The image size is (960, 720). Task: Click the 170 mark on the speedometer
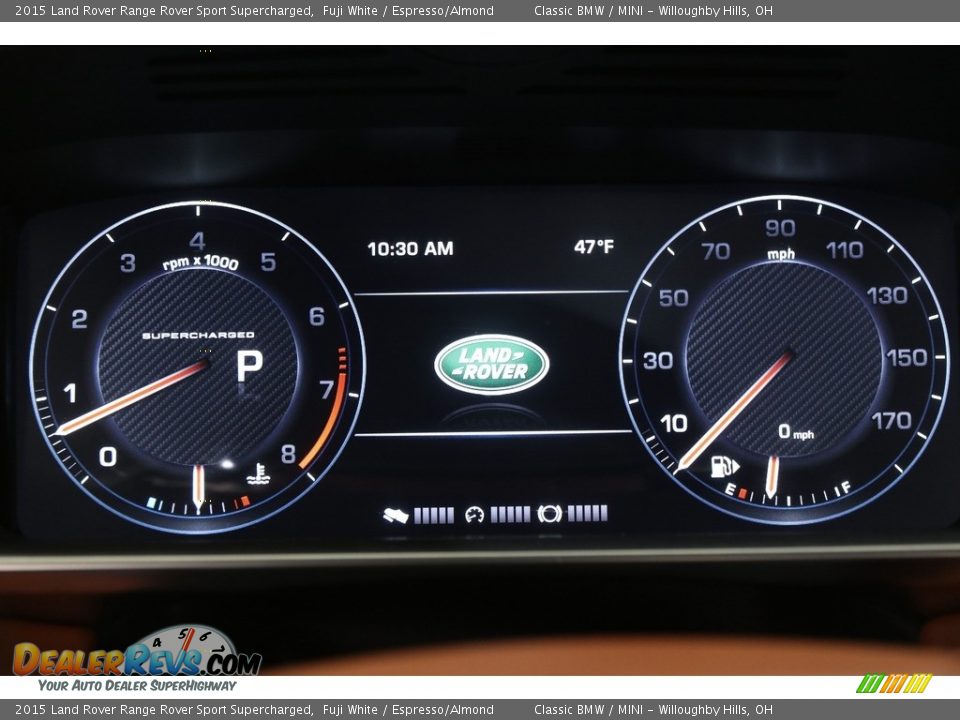point(891,420)
